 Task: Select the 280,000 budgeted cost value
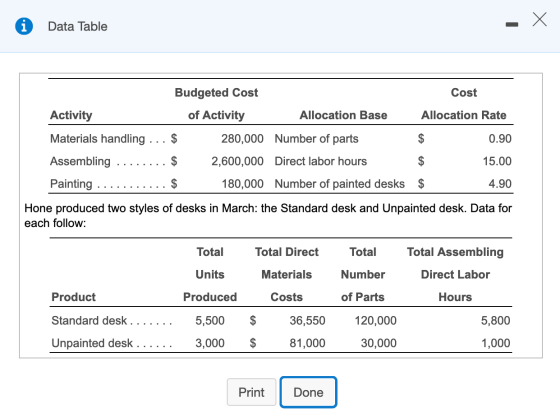[242, 139]
